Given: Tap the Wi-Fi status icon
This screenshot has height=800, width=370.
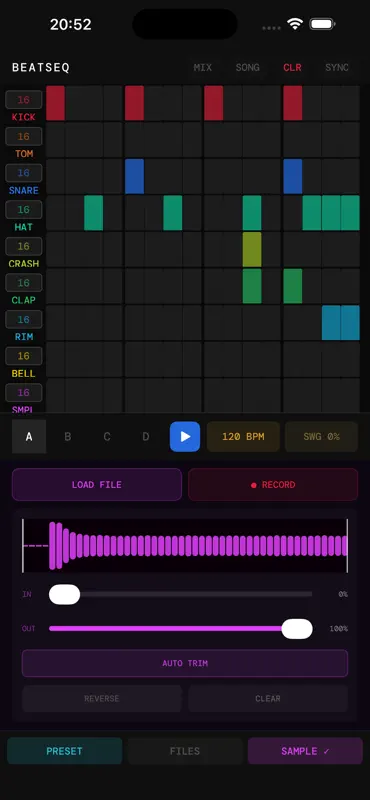Looking at the screenshot, I should [295, 24].
